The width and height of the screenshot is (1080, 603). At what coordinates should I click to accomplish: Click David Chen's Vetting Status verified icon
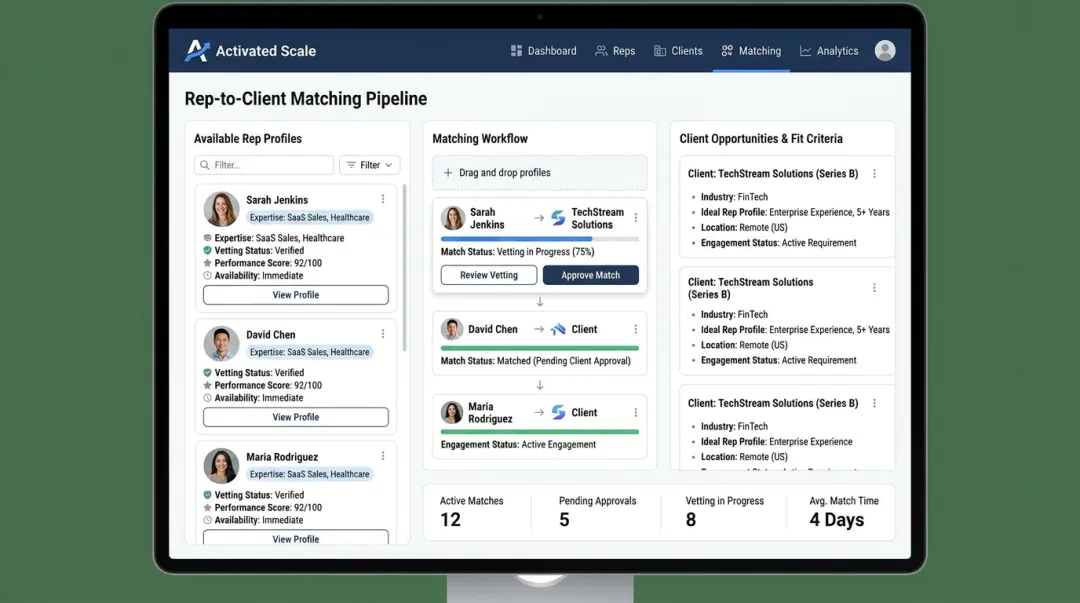[x=207, y=373]
